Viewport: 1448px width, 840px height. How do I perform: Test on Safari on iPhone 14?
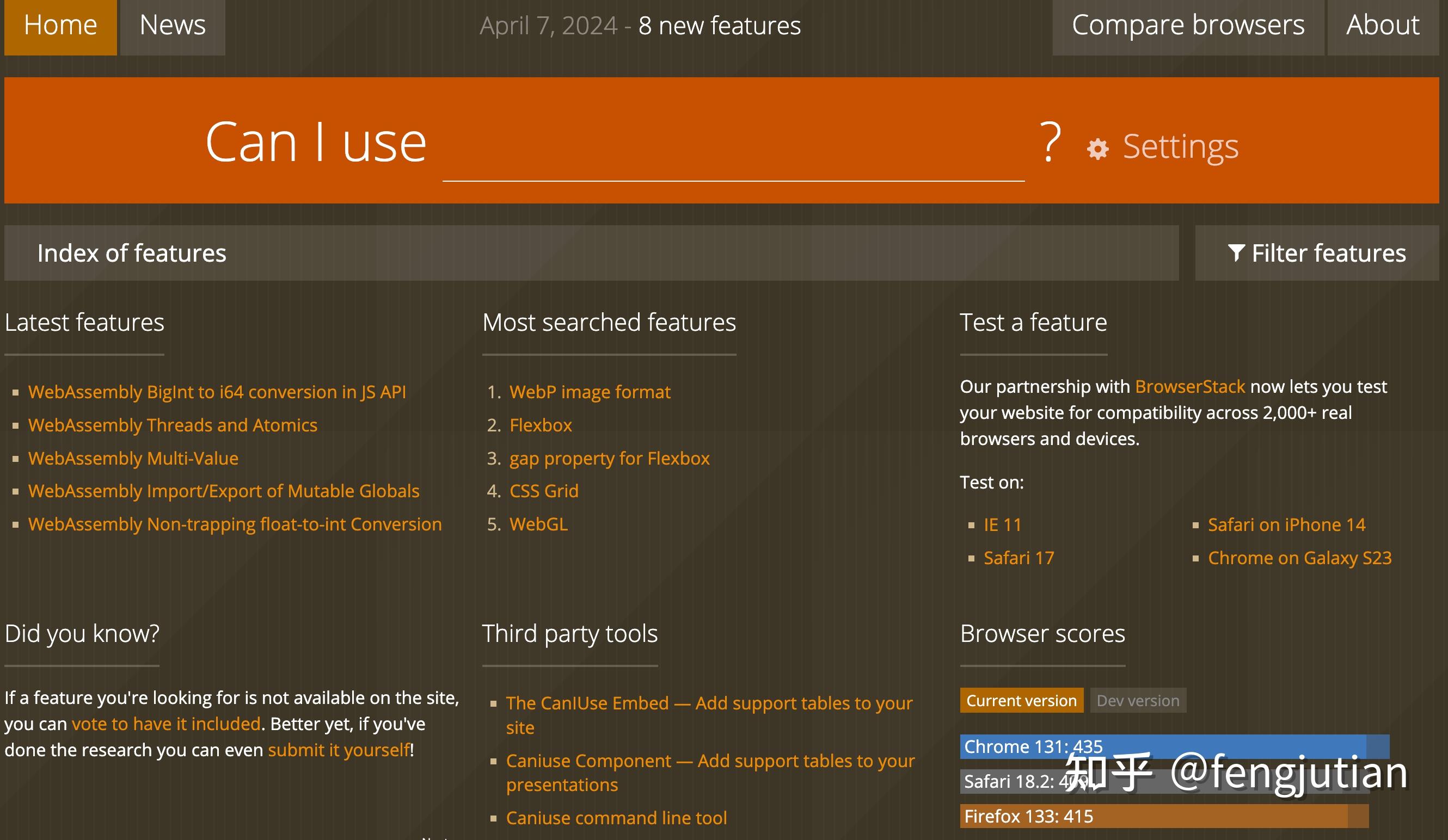[1286, 524]
